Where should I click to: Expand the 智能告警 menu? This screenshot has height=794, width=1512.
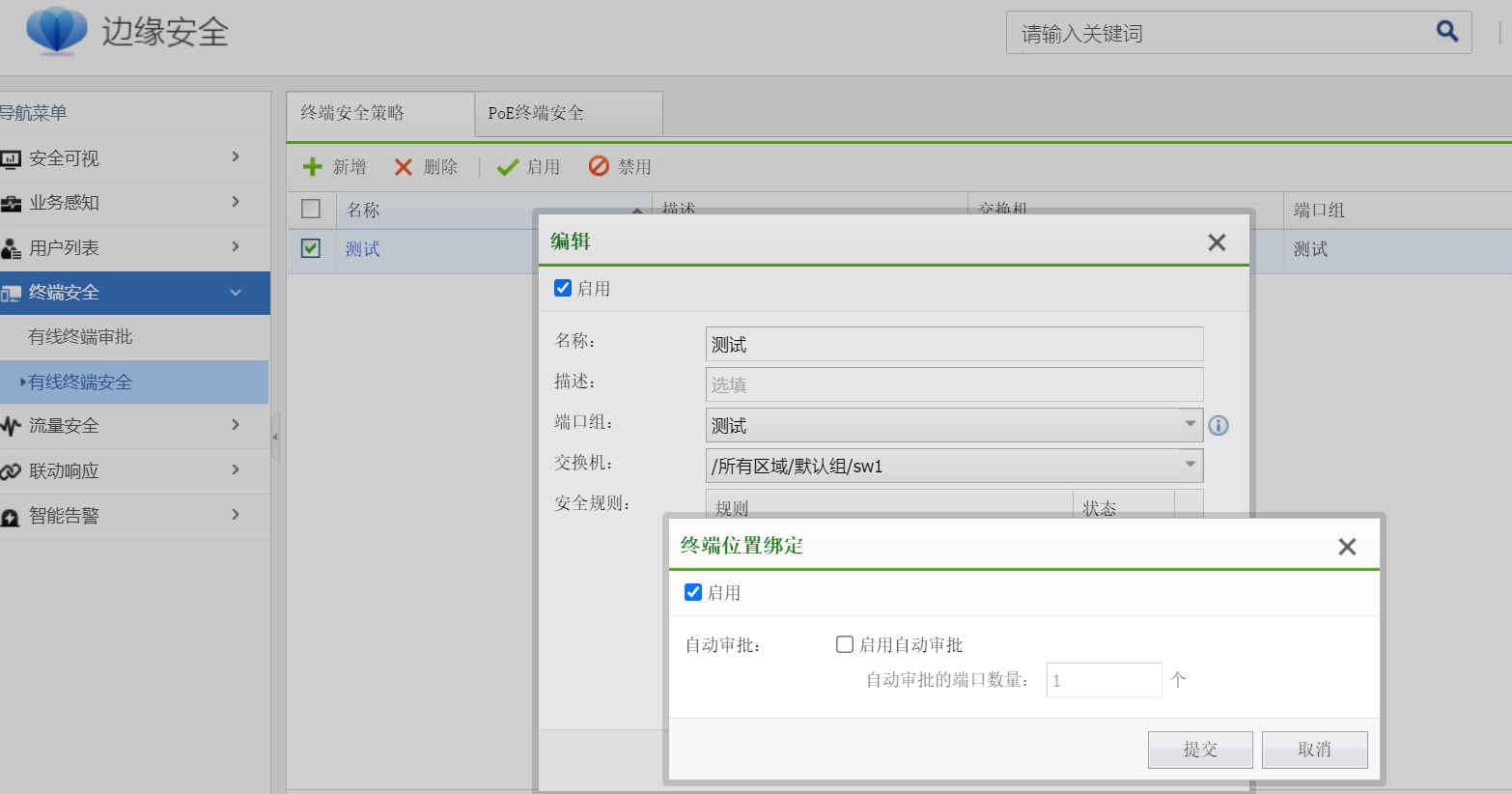[236, 515]
